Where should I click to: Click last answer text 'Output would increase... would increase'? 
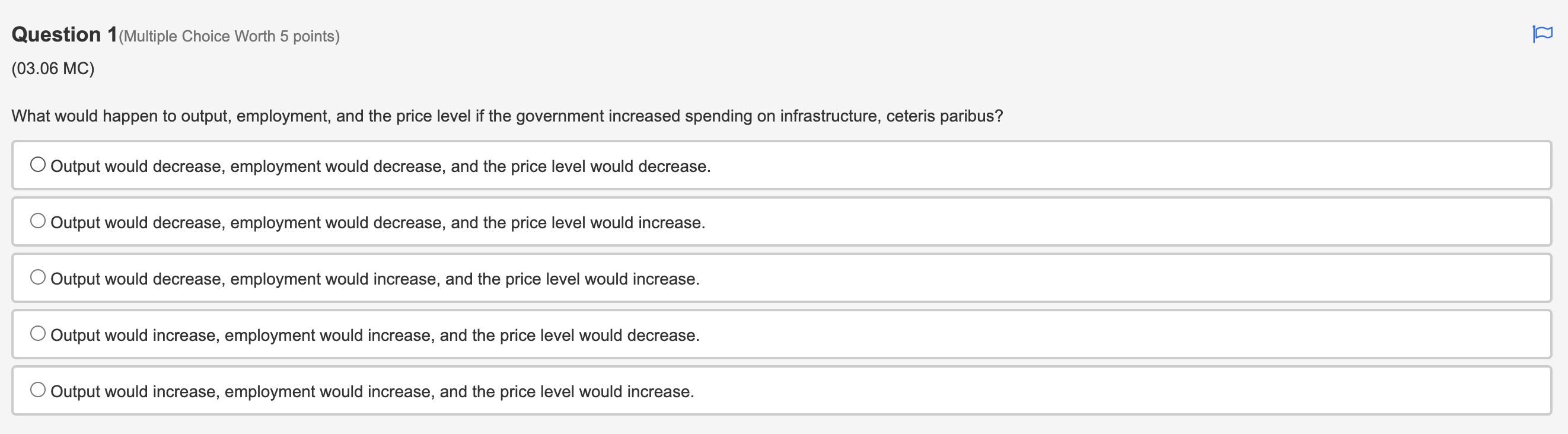(x=372, y=391)
